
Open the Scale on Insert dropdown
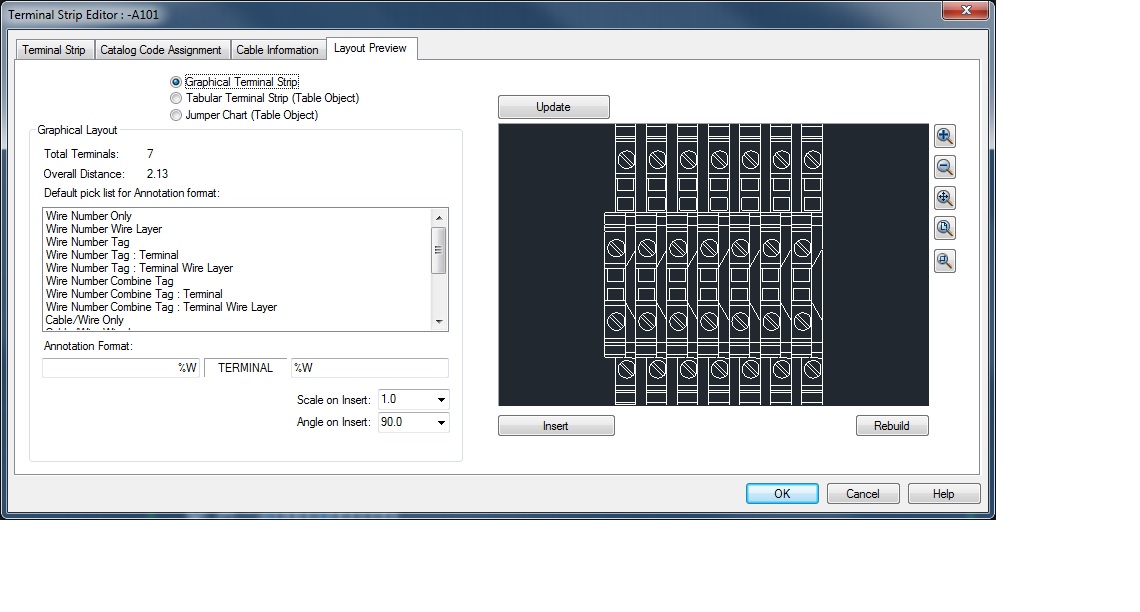[441, 400]
